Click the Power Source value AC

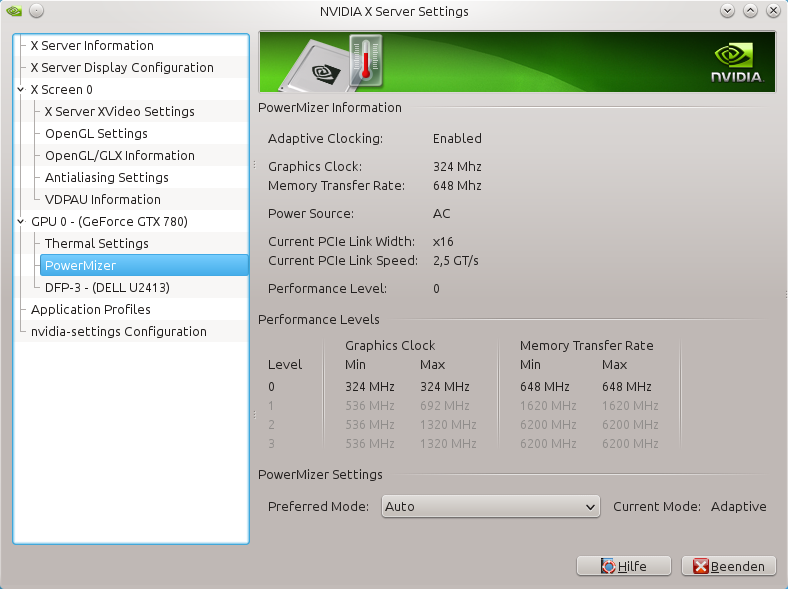point(441,214)
